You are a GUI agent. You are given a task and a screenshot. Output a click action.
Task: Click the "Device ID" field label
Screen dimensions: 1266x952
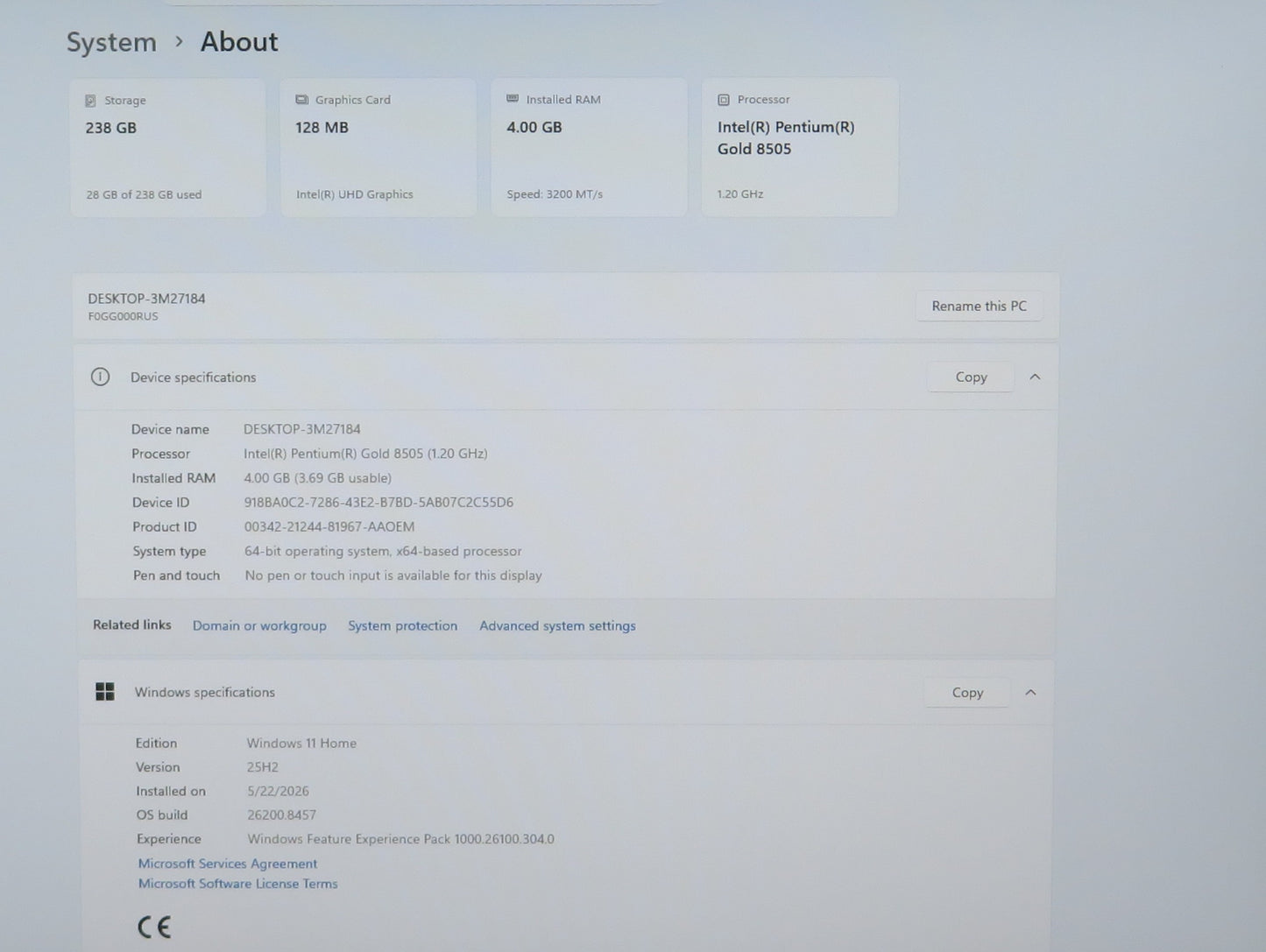(x=160, y=503)
